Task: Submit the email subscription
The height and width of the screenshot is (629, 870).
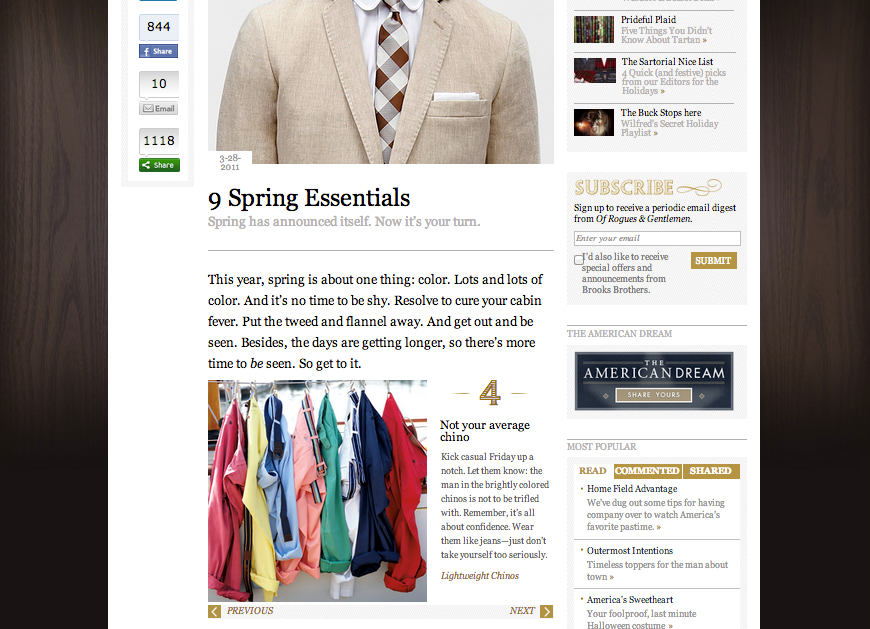Action: click(714, 261)
